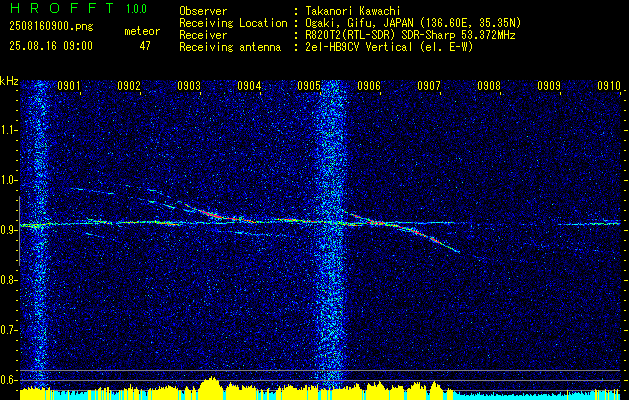The image size is (629, 400).
Task: Click the HROFFT title text
Action: tap(62, 8)
